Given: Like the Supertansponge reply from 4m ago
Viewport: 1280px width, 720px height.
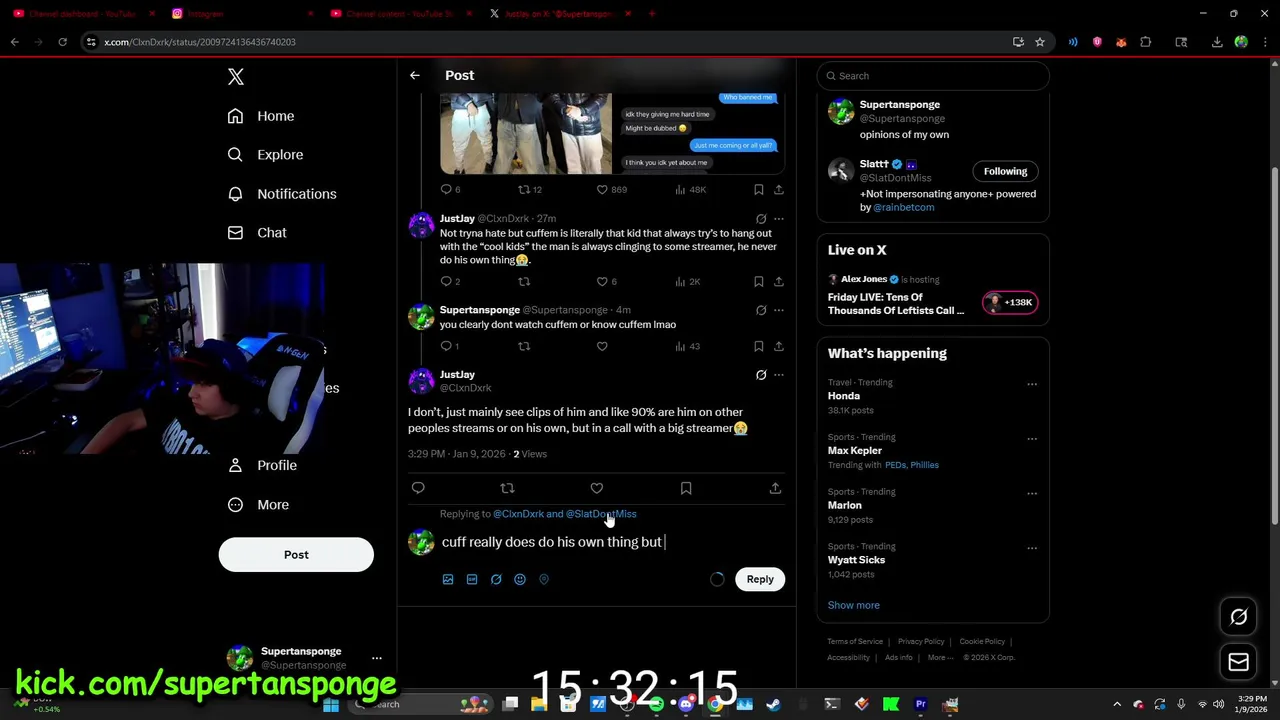Looking at the screenshot, I should (x=602, y=346).
